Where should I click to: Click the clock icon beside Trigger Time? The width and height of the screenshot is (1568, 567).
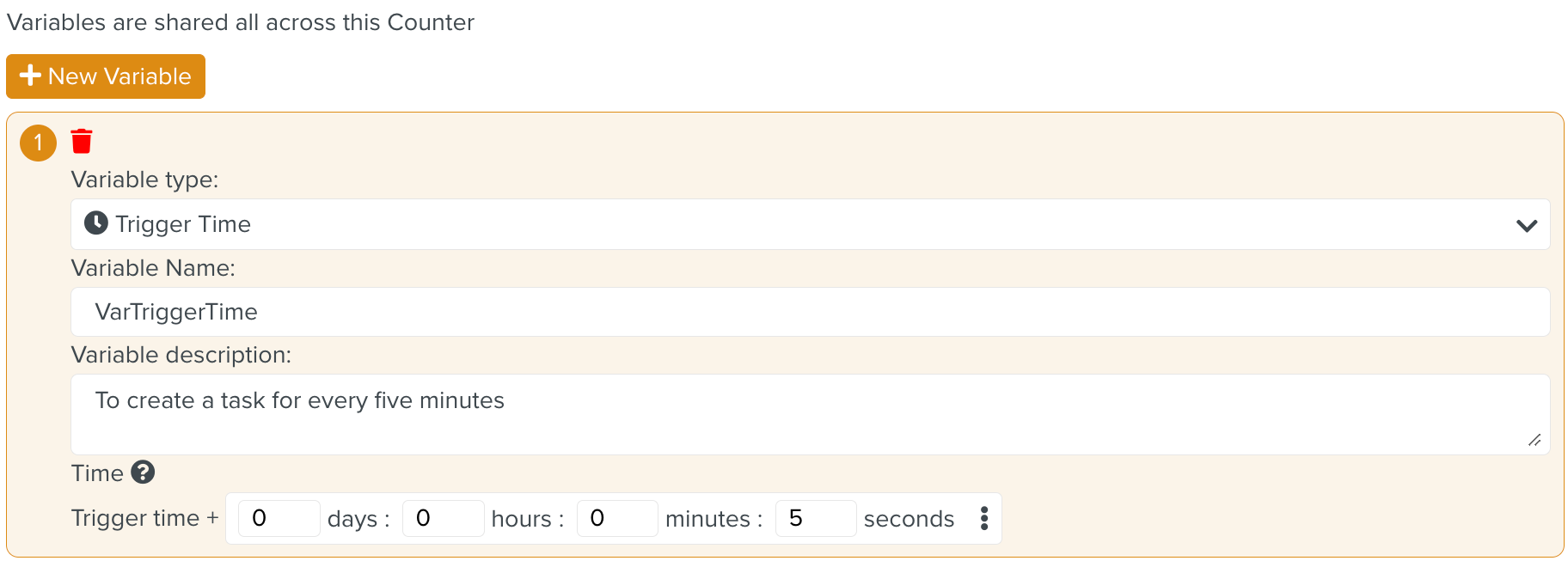tap(96, 223)
